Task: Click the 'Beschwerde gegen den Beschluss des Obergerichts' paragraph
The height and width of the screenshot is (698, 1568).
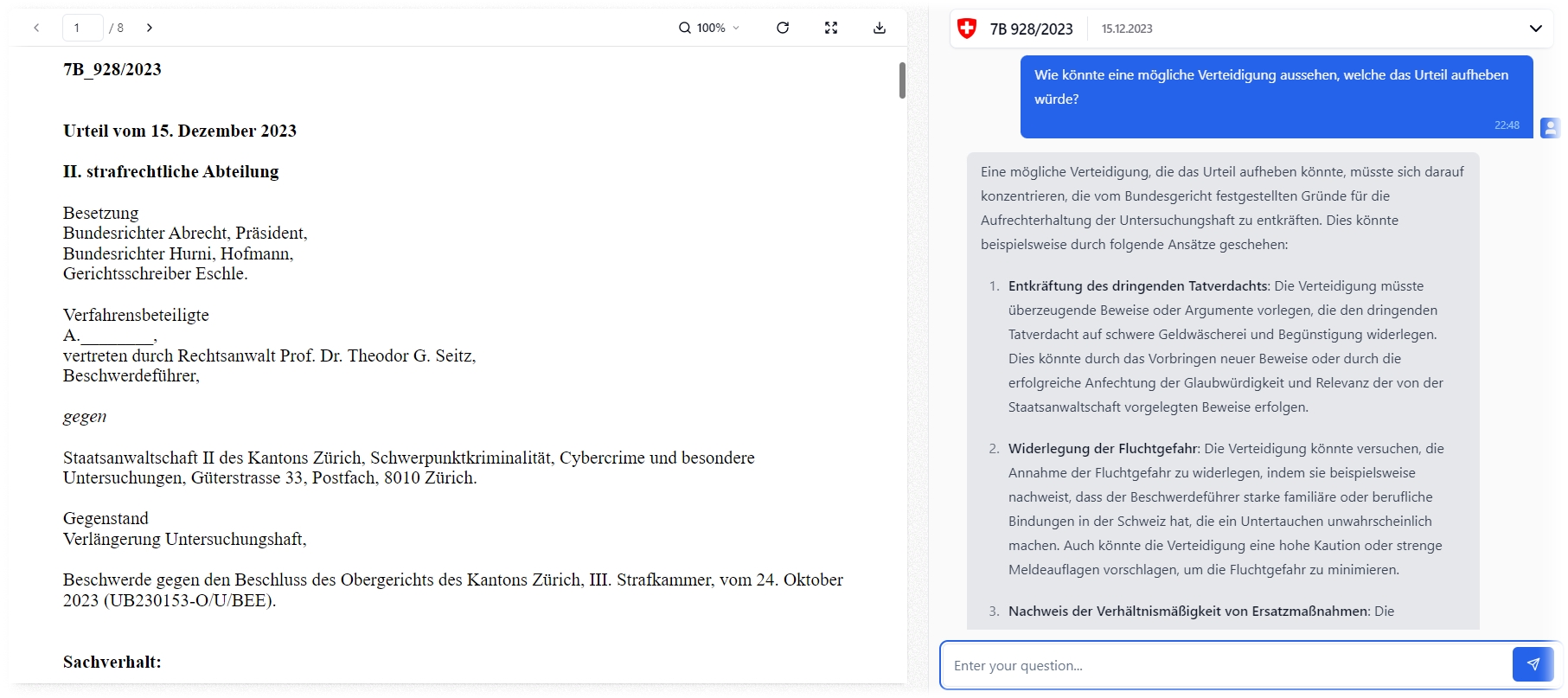Action: tap(453, 590)
